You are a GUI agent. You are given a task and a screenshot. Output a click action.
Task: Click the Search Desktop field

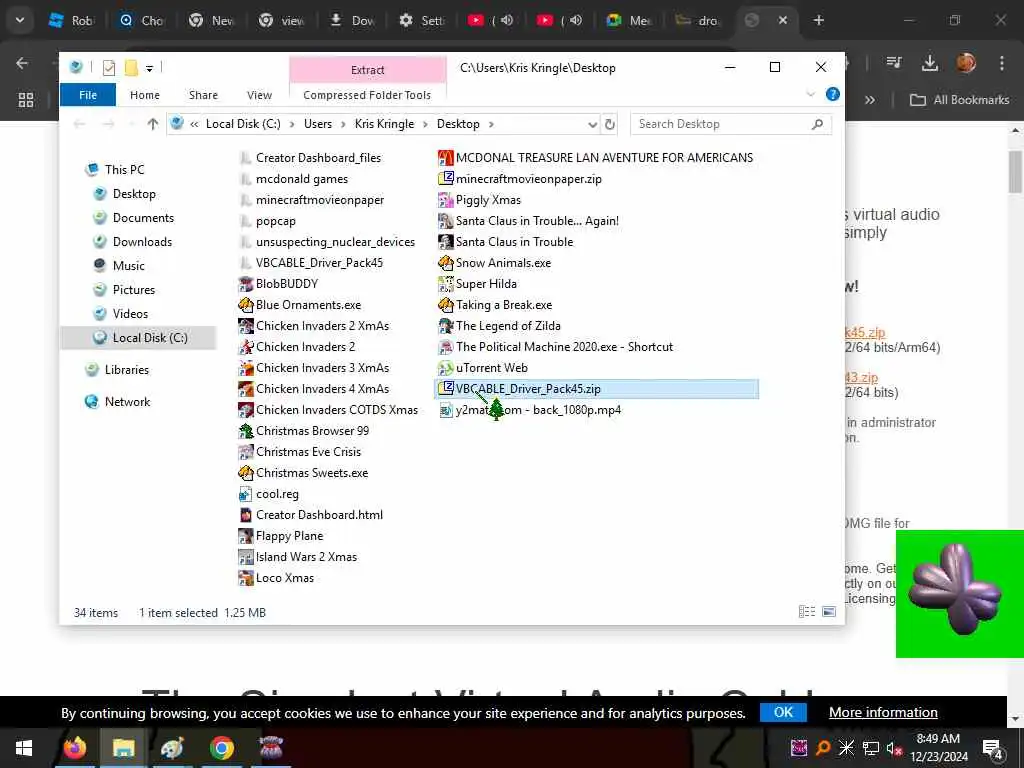click(730, 124)
